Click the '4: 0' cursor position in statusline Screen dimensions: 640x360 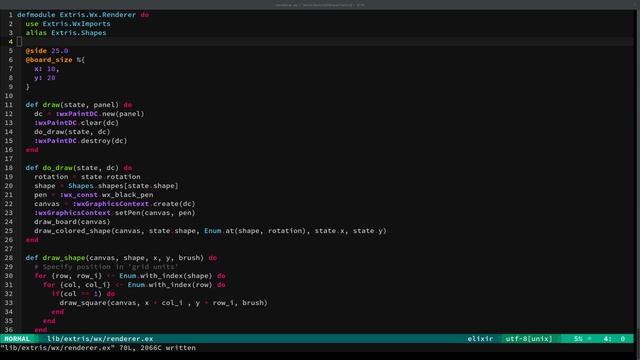pos(614,339)
